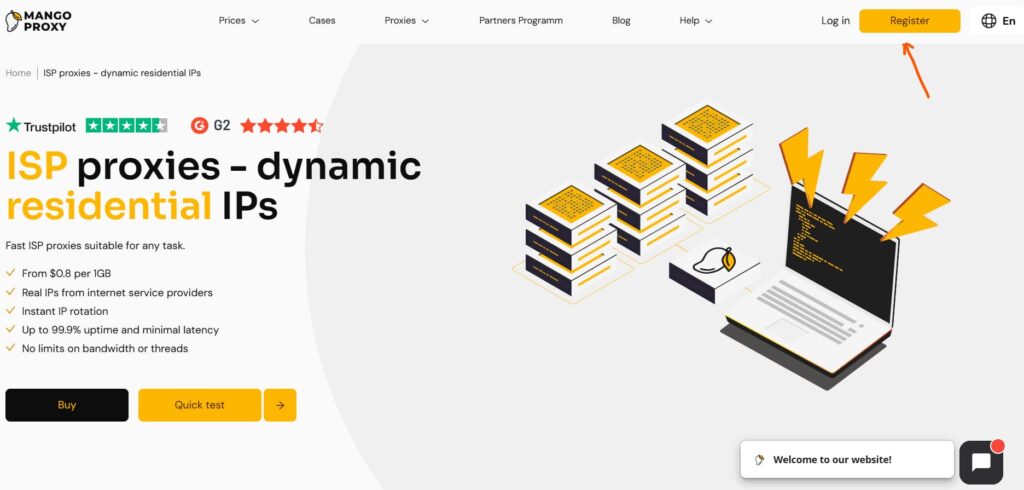The height and width of the screenshot is (490, 1024).
Task: Open the Cases menu item
Action: click(322, 21)
